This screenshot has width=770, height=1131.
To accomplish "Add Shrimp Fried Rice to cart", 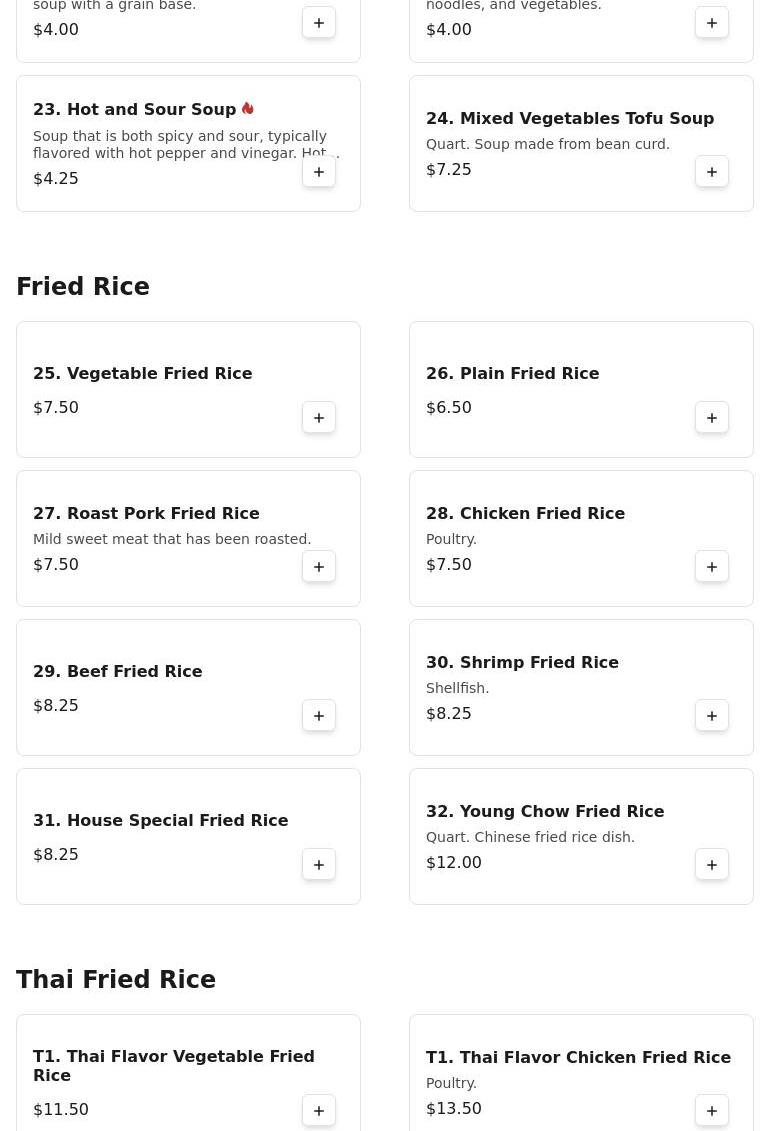I will tap(712, 716).
